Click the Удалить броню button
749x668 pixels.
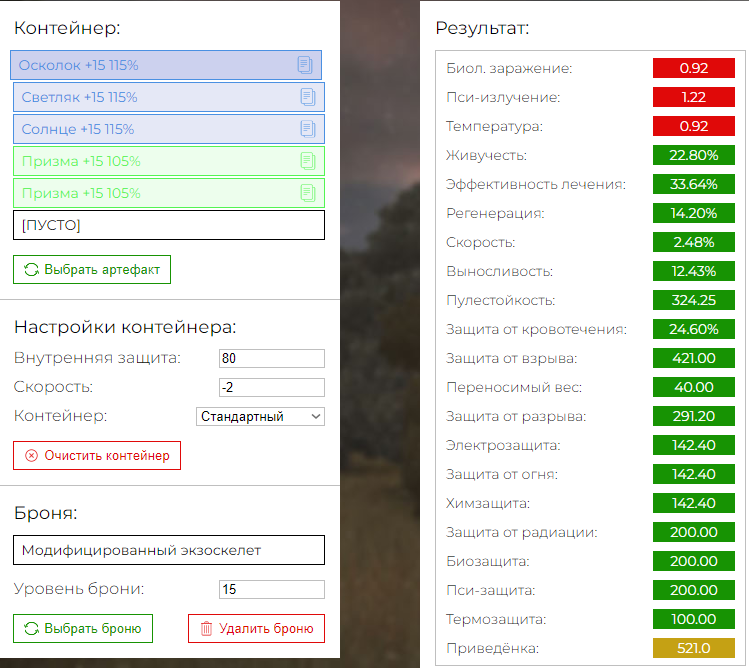[257, 628]
